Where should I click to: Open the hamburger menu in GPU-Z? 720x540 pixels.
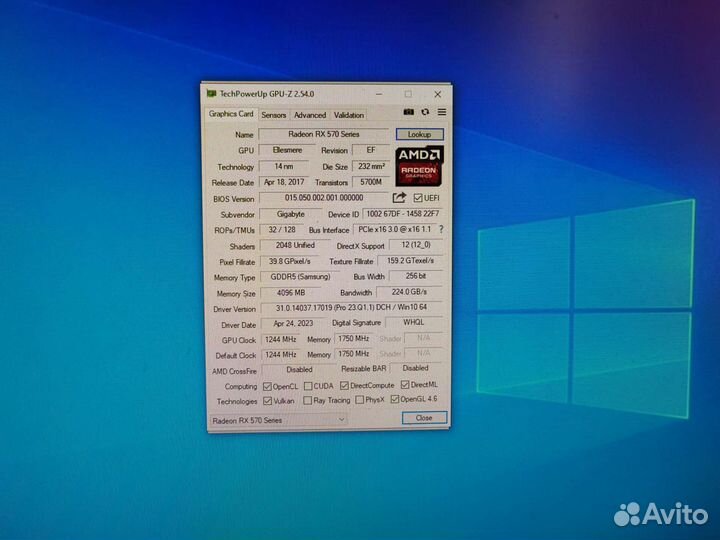[x=442, y=112]
